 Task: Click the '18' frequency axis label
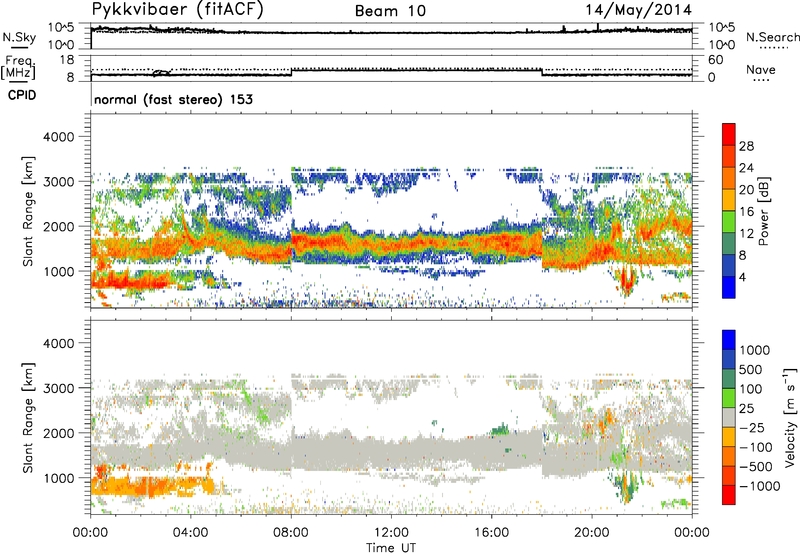click(x=67, y=60)
